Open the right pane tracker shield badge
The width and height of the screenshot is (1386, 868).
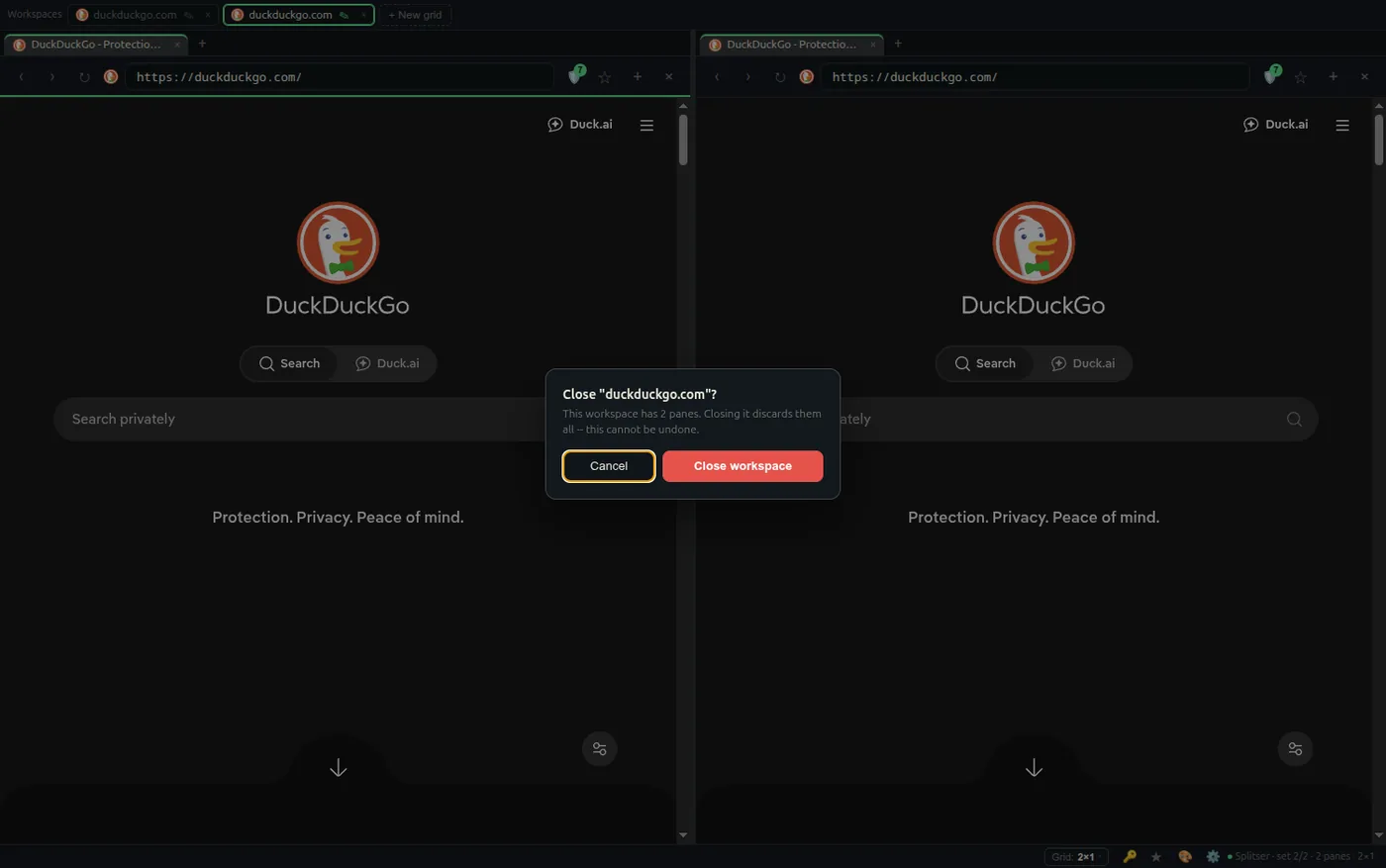click(x=1272, y=75)
